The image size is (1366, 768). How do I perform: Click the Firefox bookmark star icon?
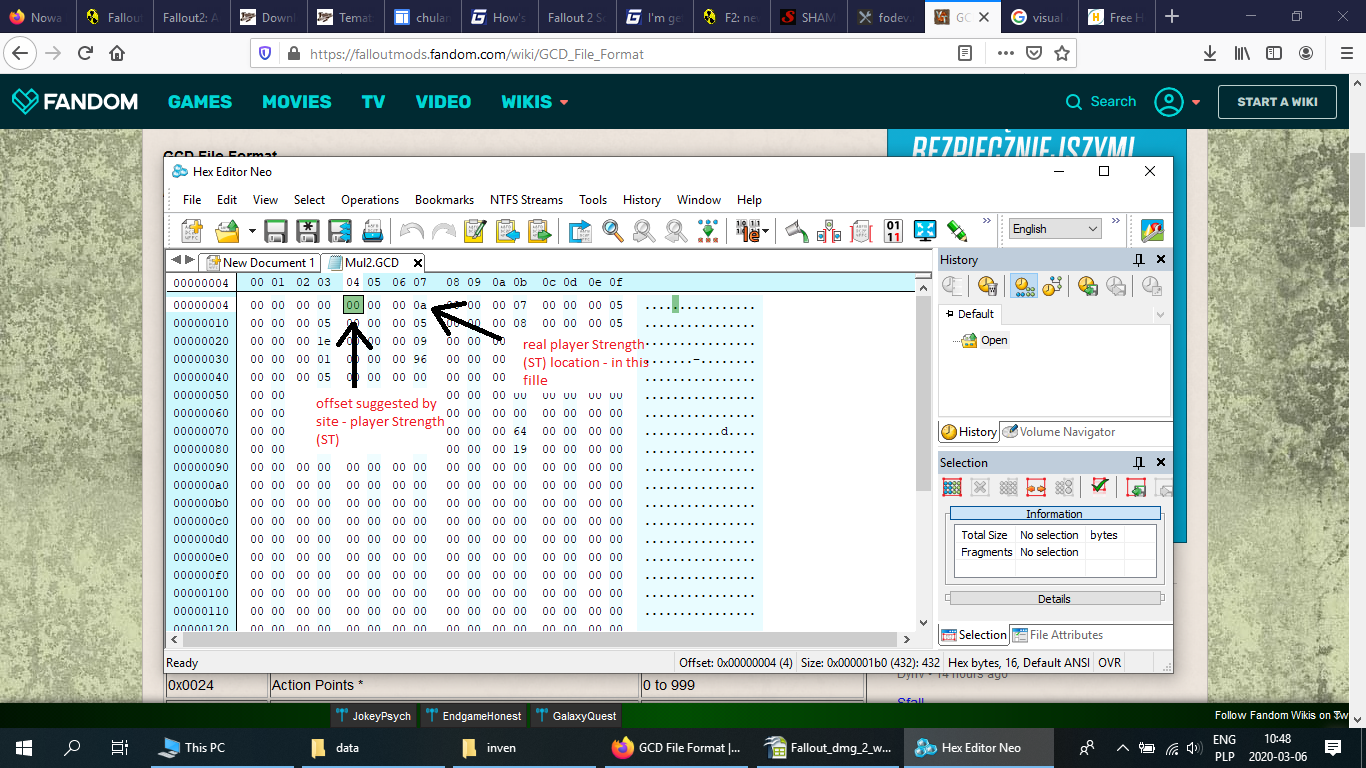click(x=1061, y=54)
